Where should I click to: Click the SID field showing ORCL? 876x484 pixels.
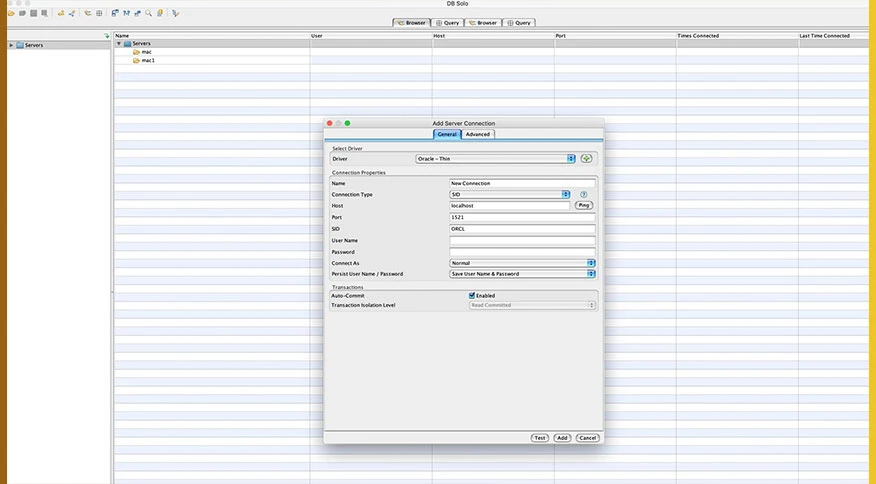[522, 229]
